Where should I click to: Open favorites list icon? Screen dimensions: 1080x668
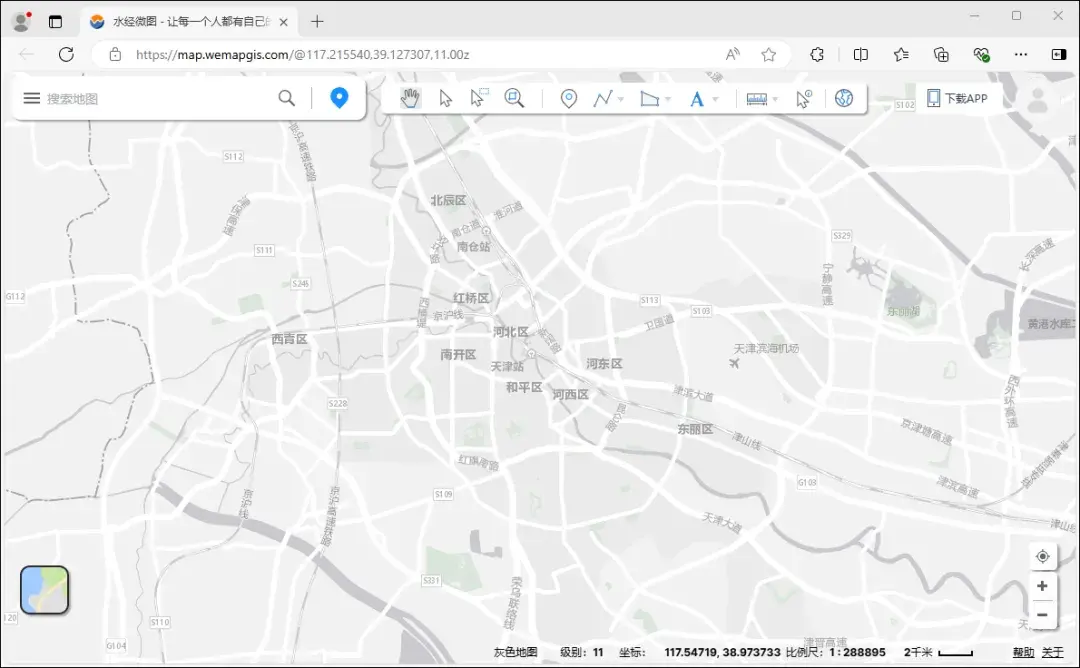tap(901, 54)
